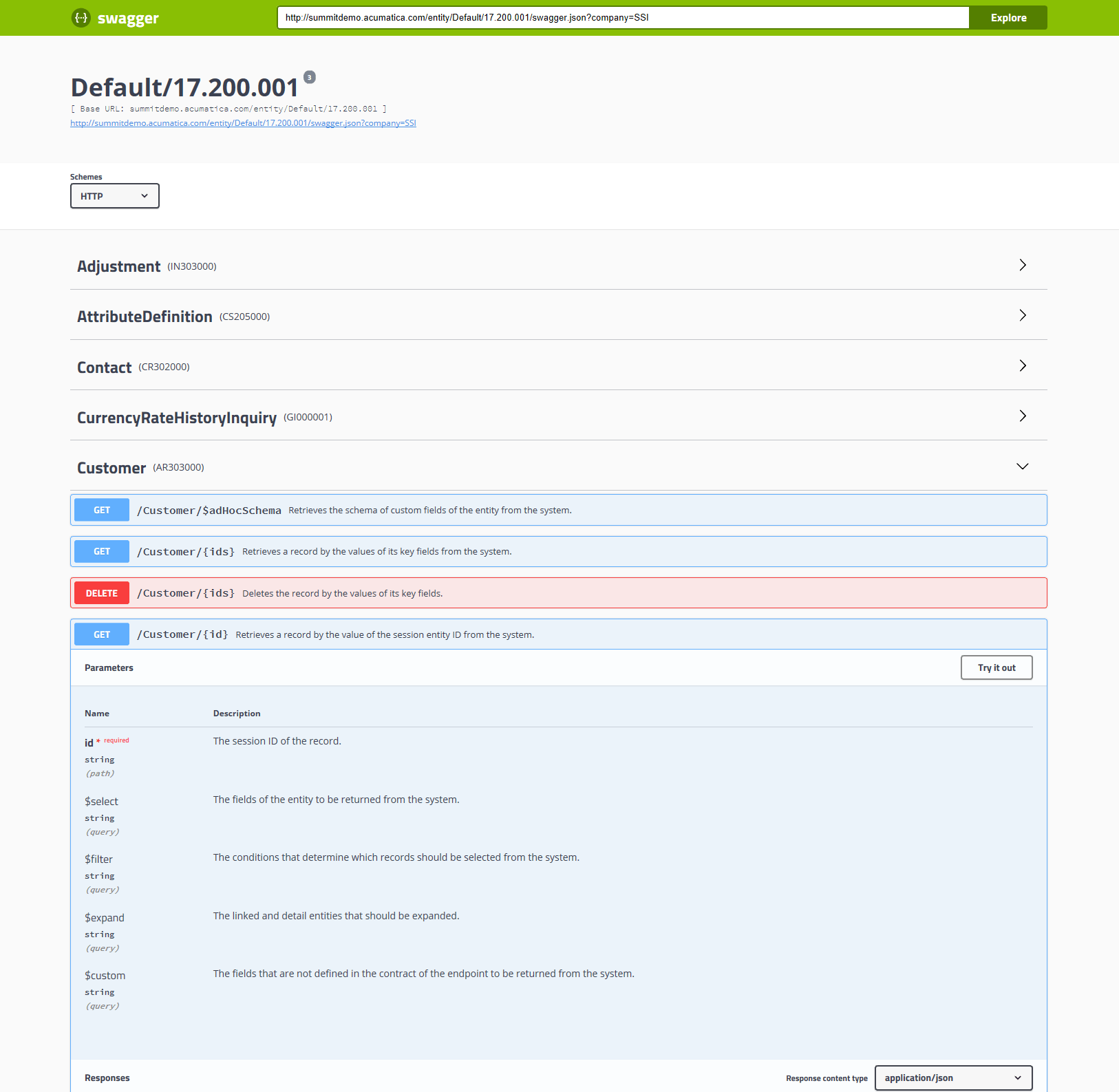Image resolution: width=1119 pixels, height=1092 pixels.
Task: Click the Parameters heading
Action: (x=109, y=667)
